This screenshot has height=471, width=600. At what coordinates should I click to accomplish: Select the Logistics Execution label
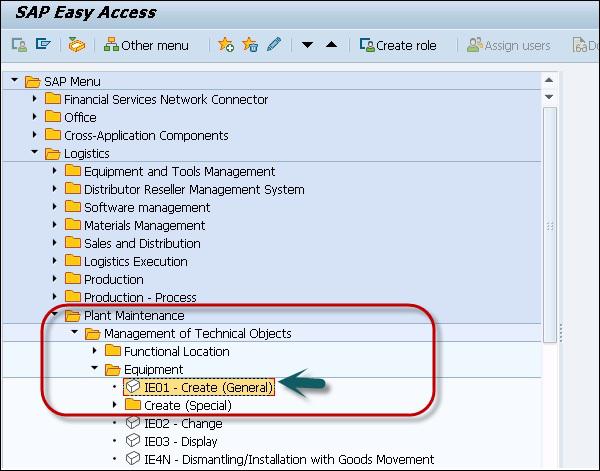coord(136,262)
